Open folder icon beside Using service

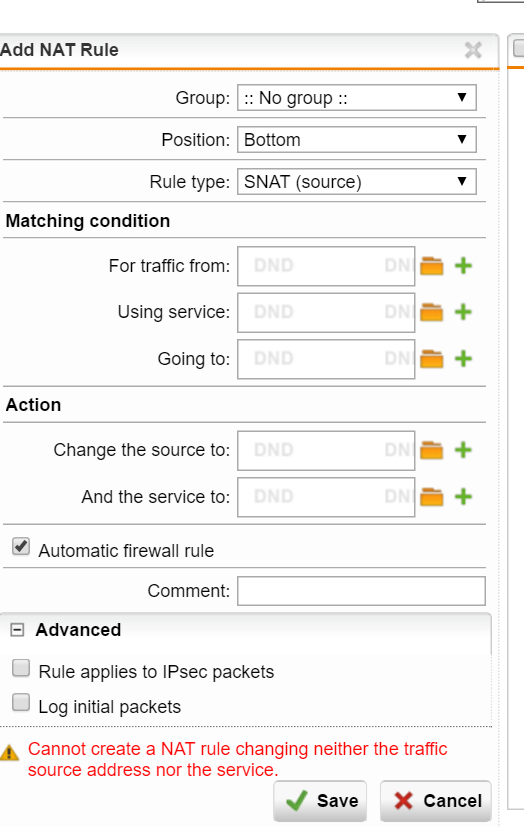point(431,312)
